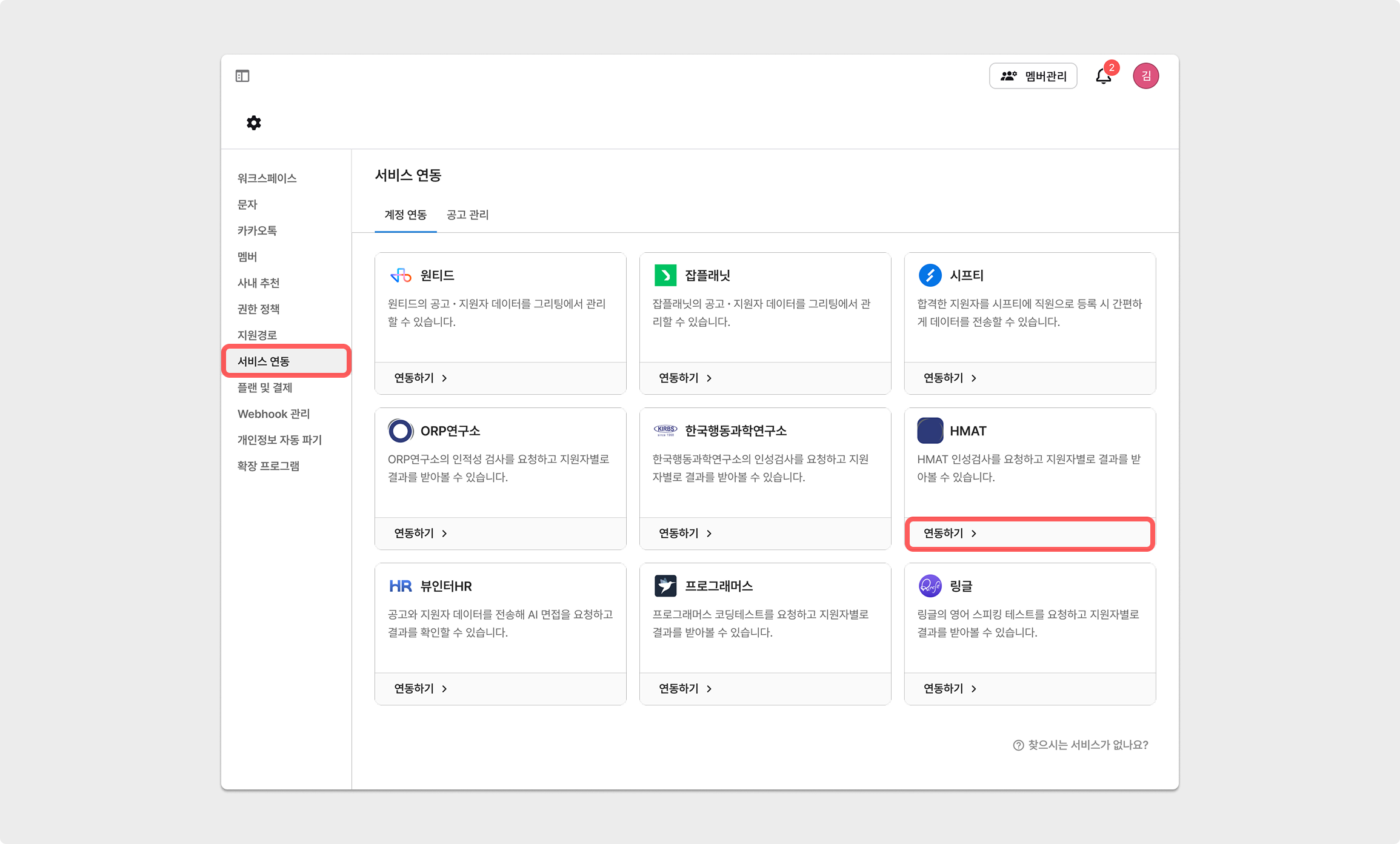Open the notification bell
Screen dimensions: 1400x844
[1104, 76]
